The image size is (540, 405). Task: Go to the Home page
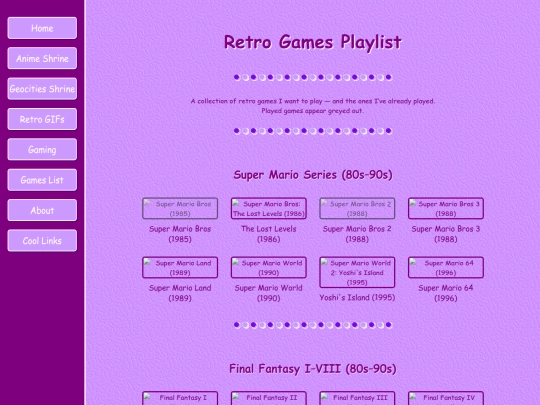click(42, 28)
